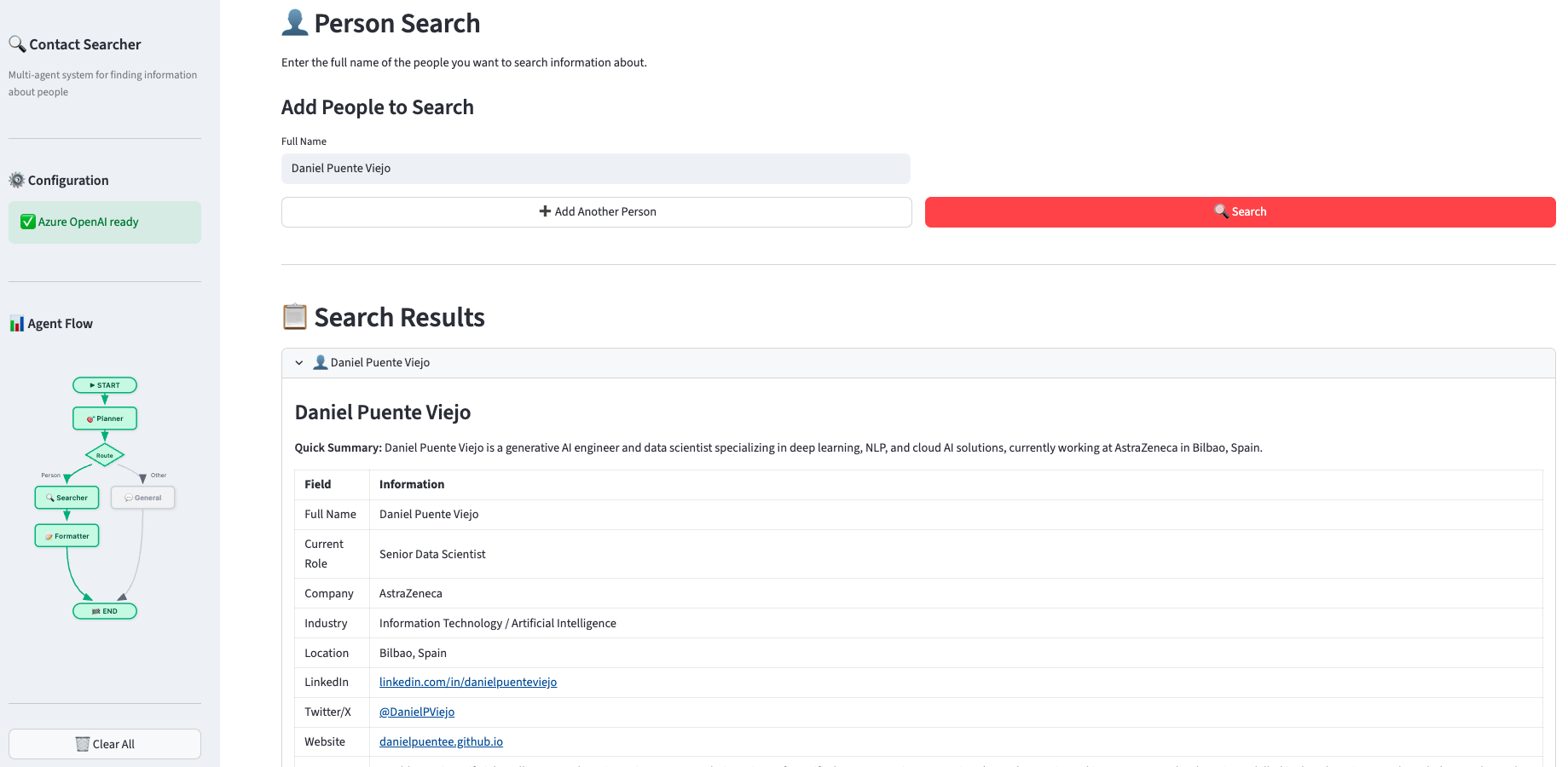Click the bar chart icon beside Agent Flow
1568x767 pixels.
[16, 323]
